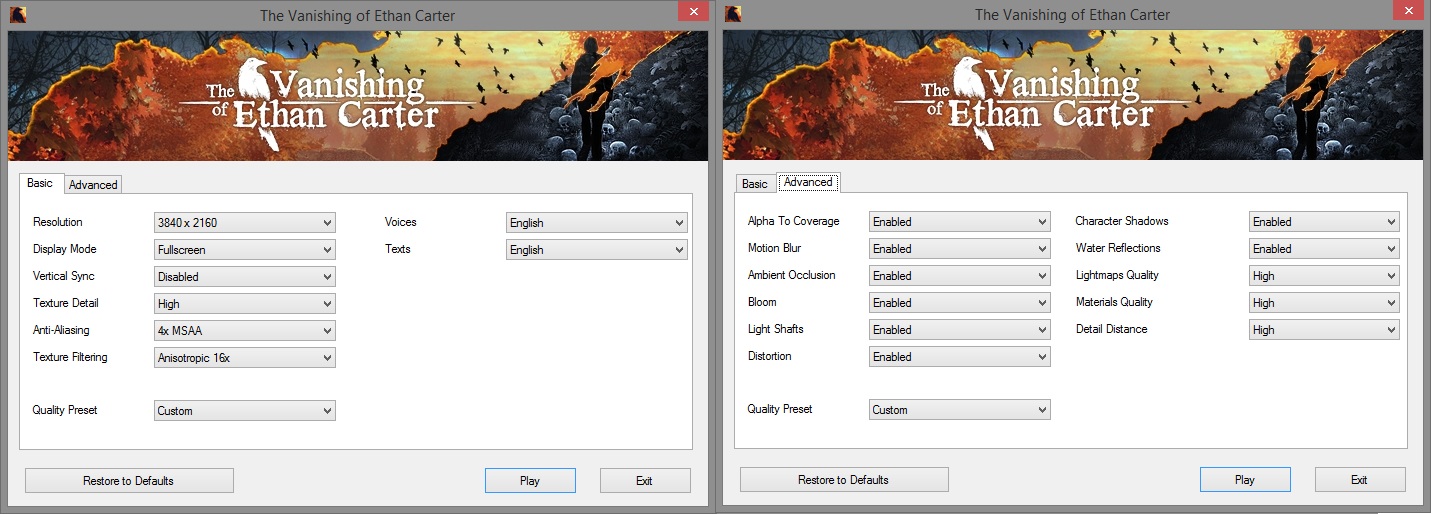Open the Motion Blur dropdown
Viewport: 1431px width, 514px height.
coord(960,248)
